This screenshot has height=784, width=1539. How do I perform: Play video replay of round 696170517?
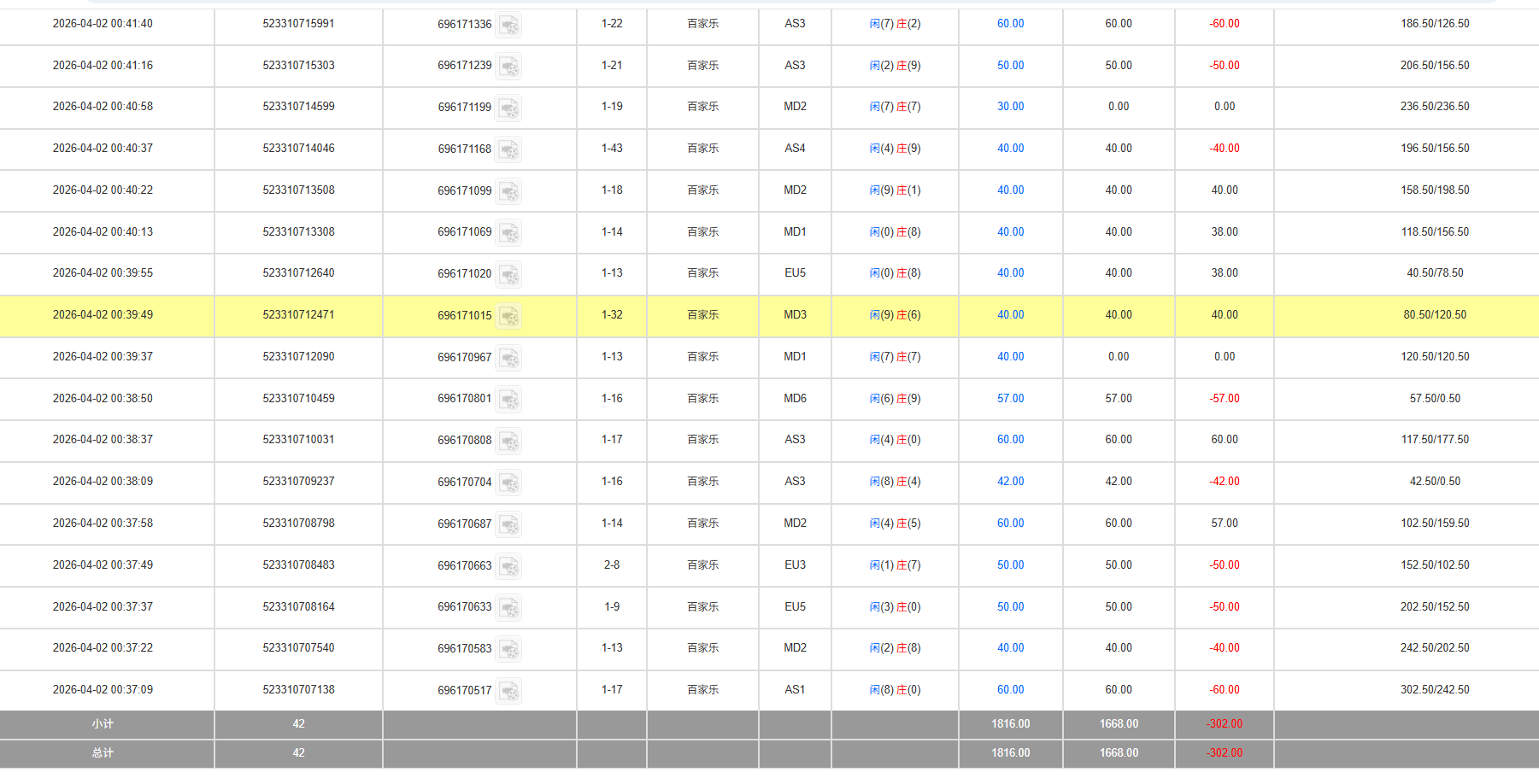point(509,691)
